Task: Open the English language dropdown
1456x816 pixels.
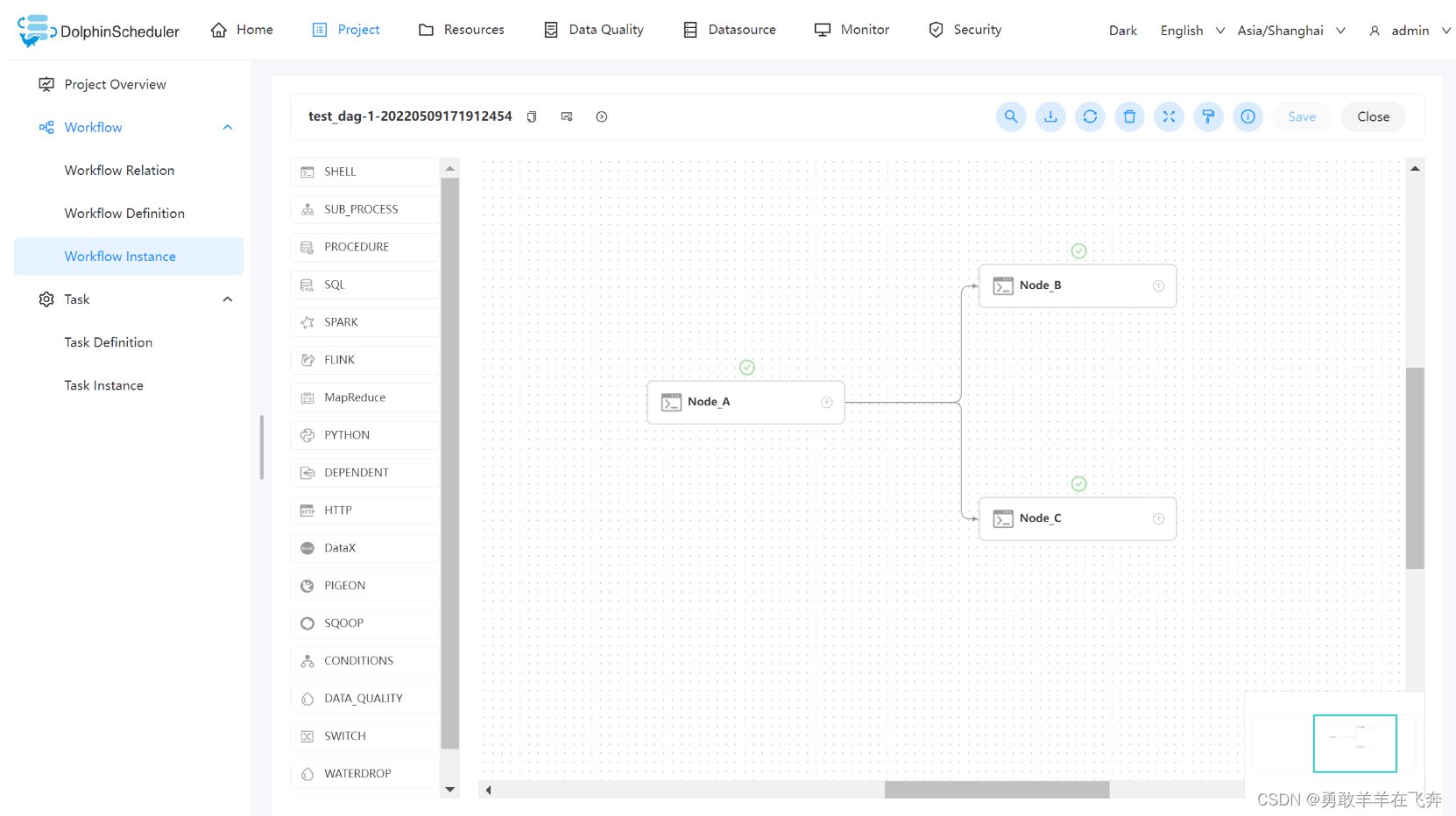Action: (x=1191, y=31)
